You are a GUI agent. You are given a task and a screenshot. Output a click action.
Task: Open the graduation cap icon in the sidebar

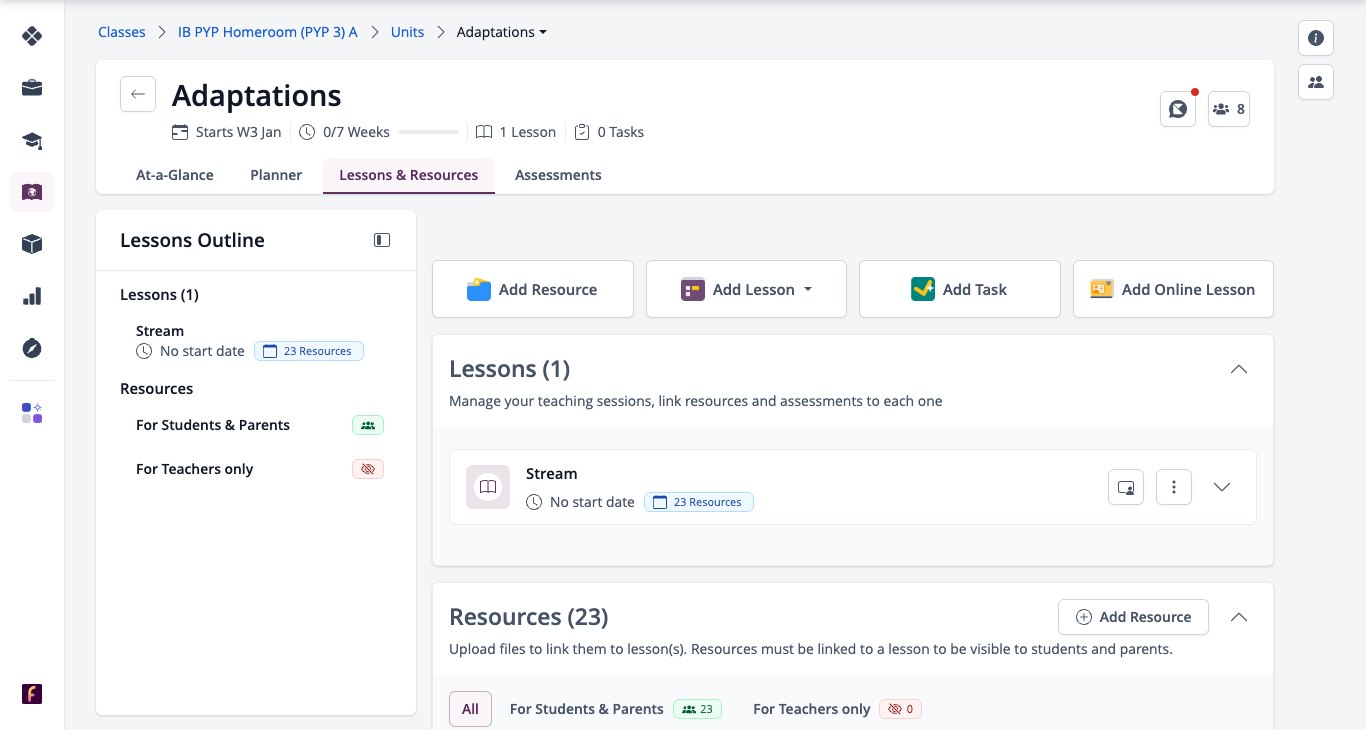(32, 140)
